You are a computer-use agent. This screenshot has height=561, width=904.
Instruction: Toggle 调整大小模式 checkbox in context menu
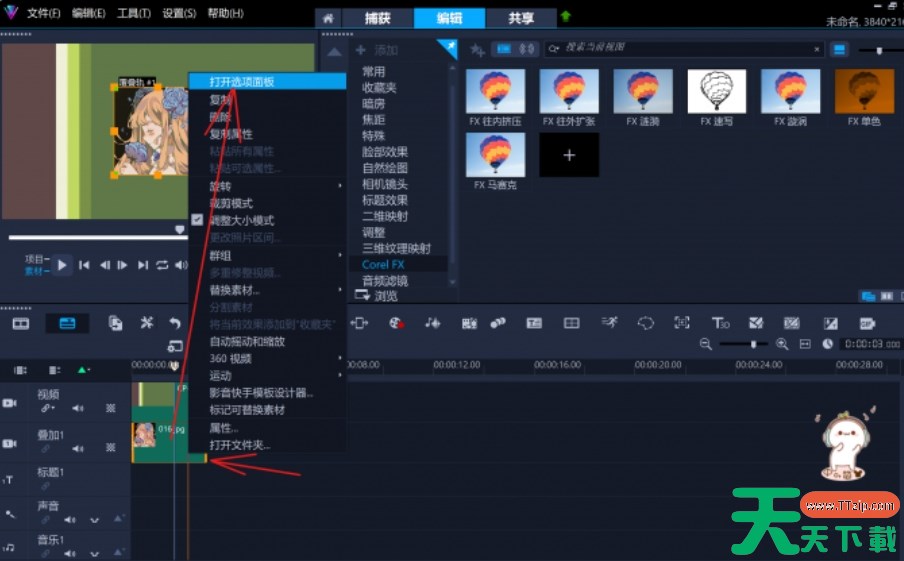click(x=197, y=220)
